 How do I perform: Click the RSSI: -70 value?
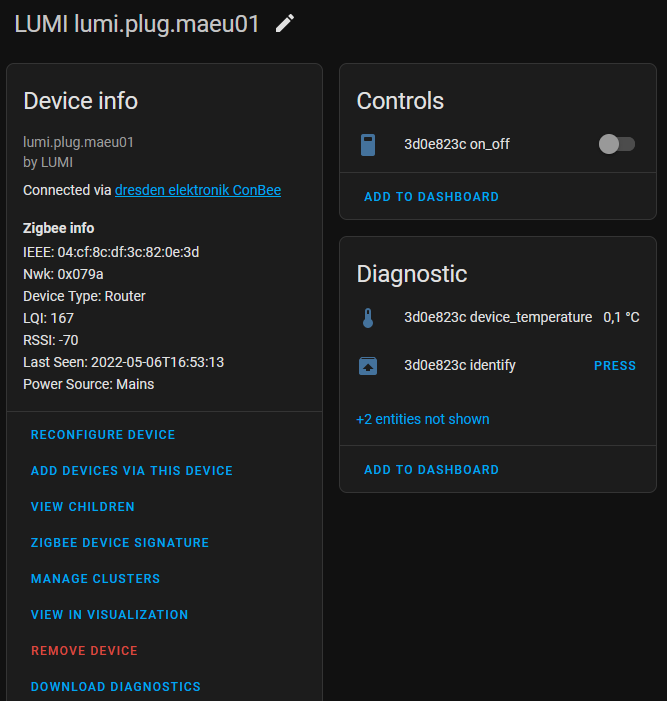51,340
